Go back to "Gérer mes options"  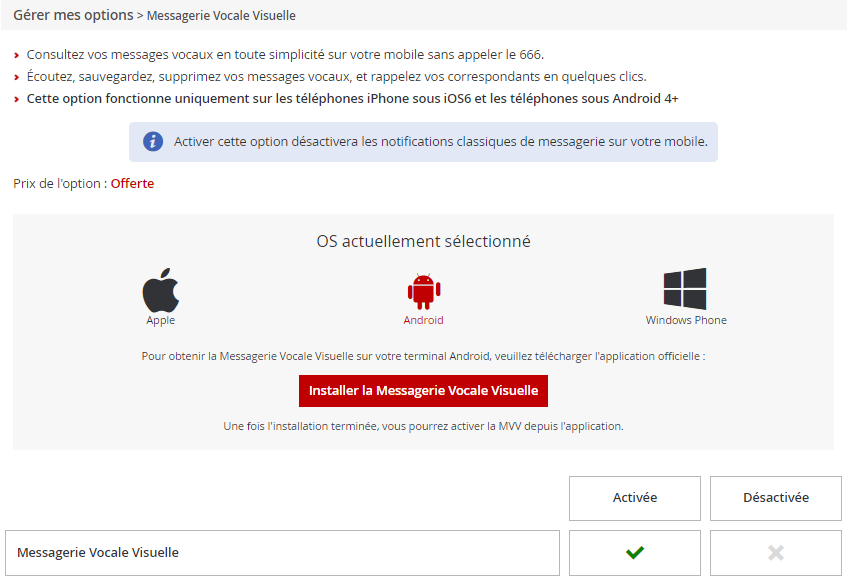73,15
